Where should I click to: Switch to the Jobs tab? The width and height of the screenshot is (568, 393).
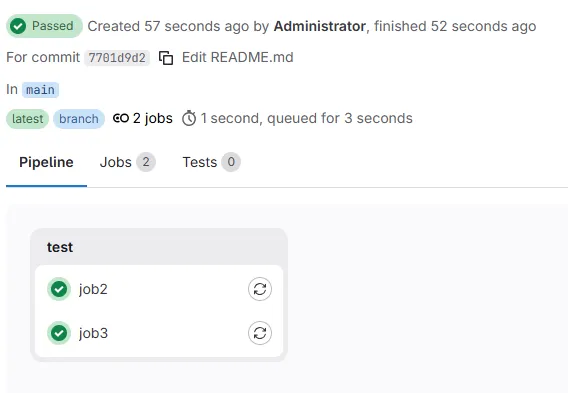click(x=128, y=162)
